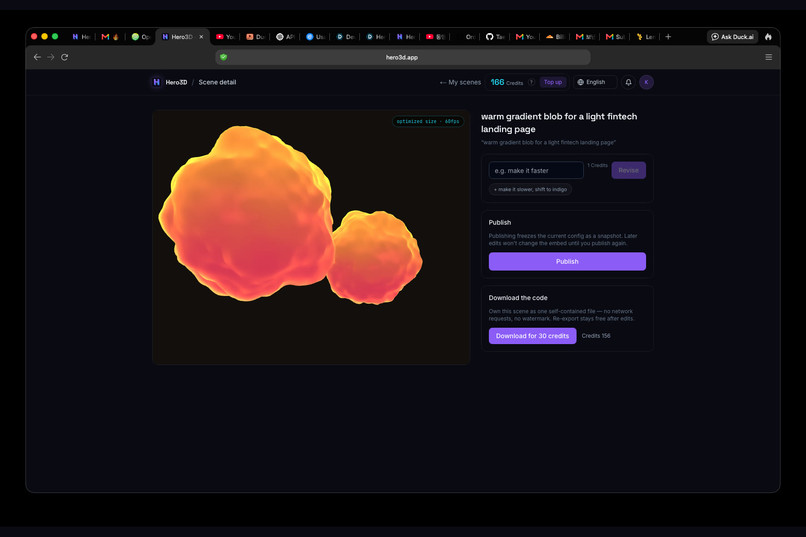The width and height of the screenshot is (806, 537).
Task: Click the scene title heading text
Action: [559, 123]
